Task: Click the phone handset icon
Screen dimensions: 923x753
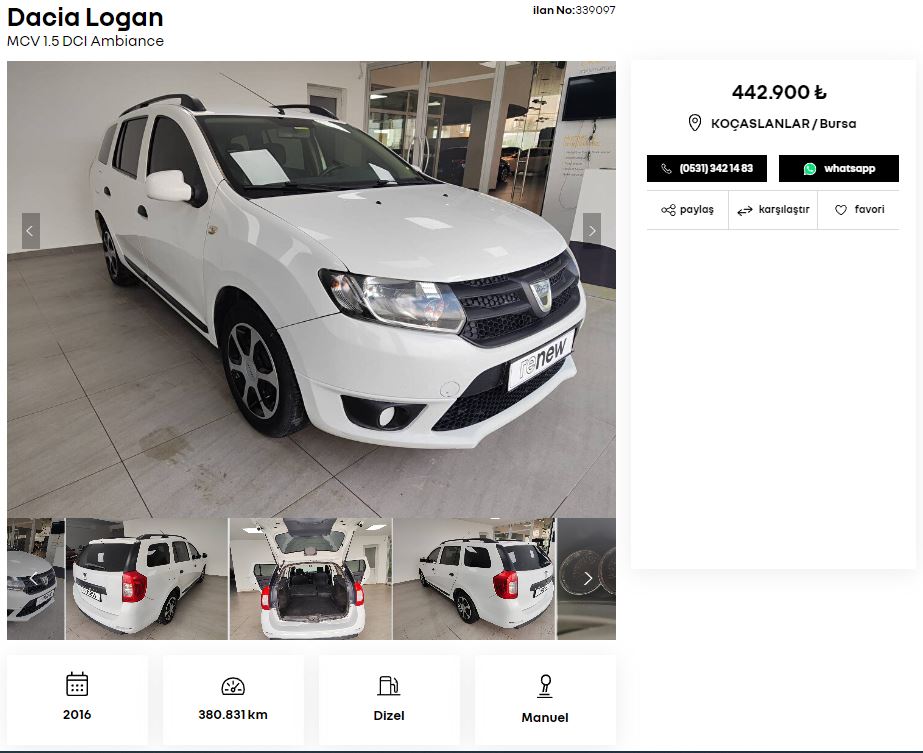Action: (x=666, y=169)
